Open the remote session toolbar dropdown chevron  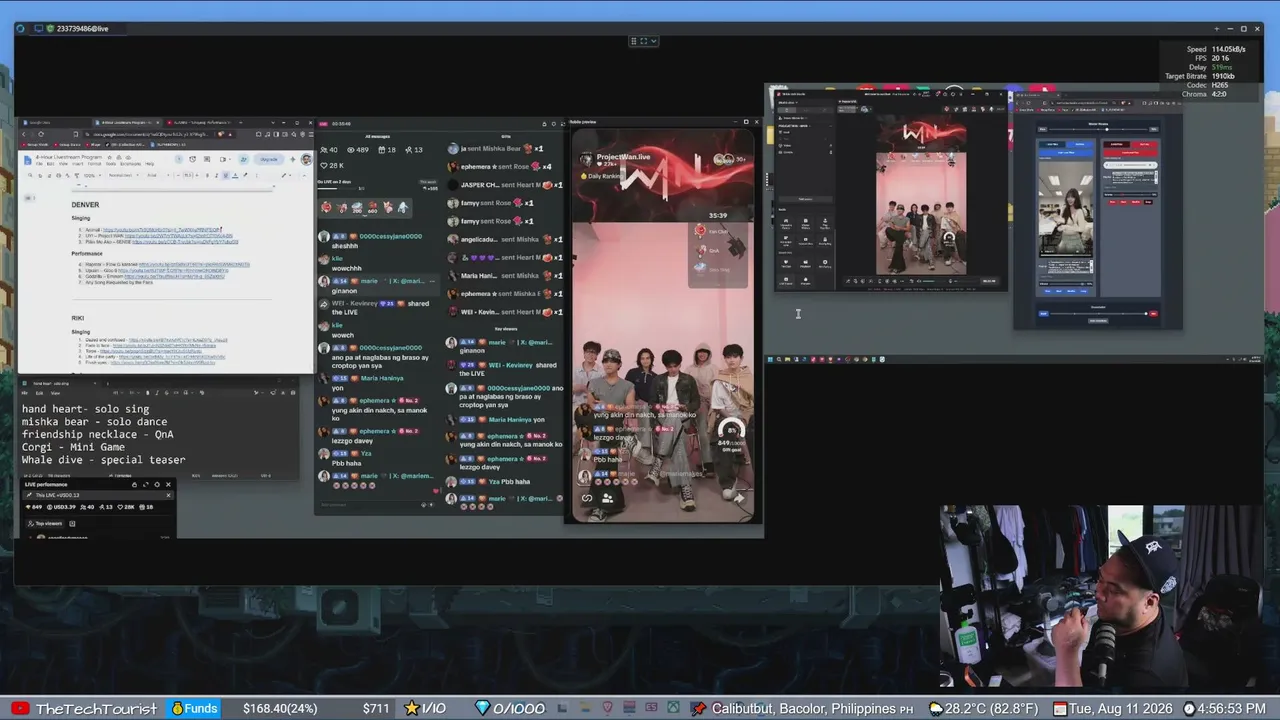point(654,41)
